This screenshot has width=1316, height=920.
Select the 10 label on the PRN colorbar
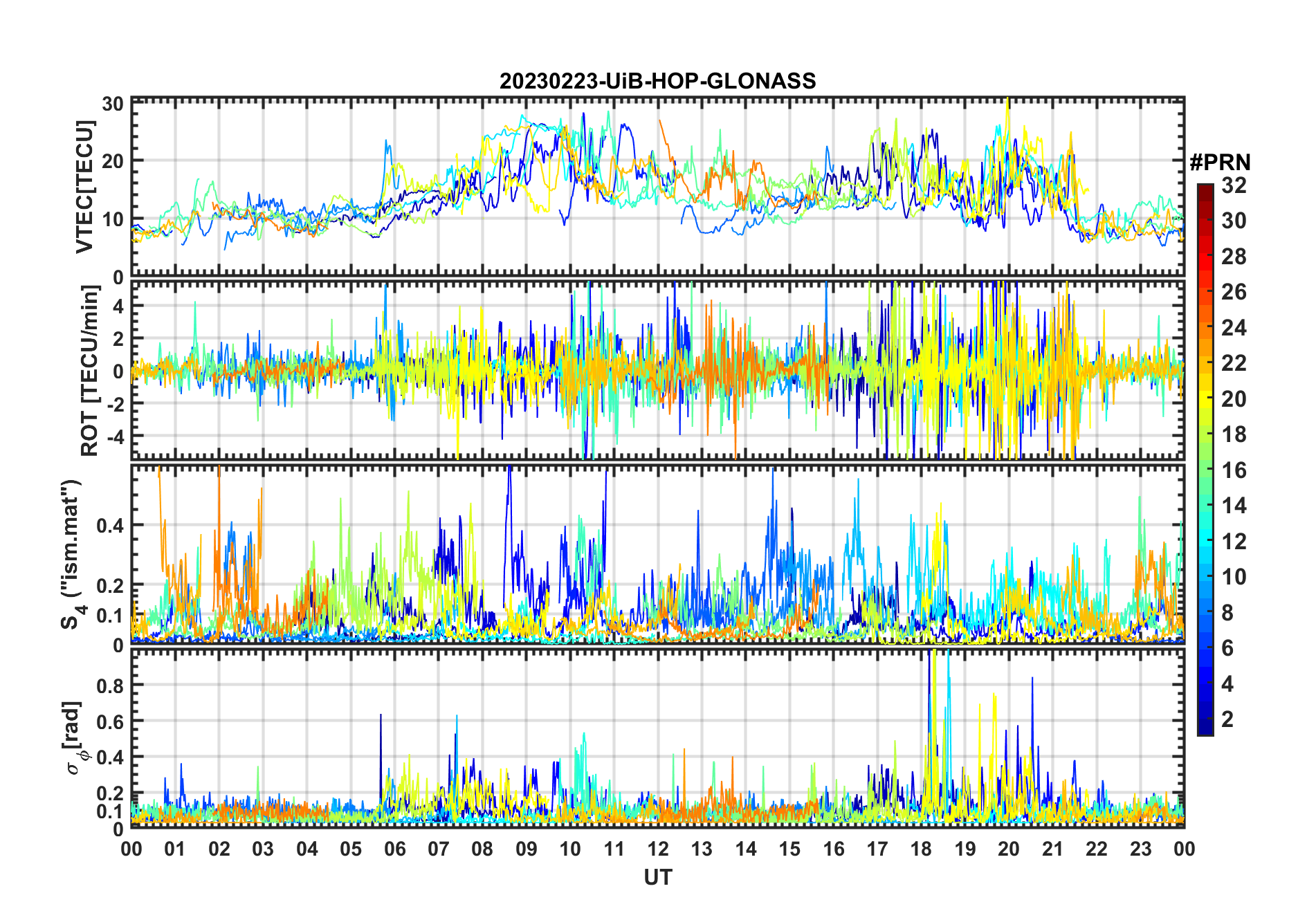click(1234, 577)
